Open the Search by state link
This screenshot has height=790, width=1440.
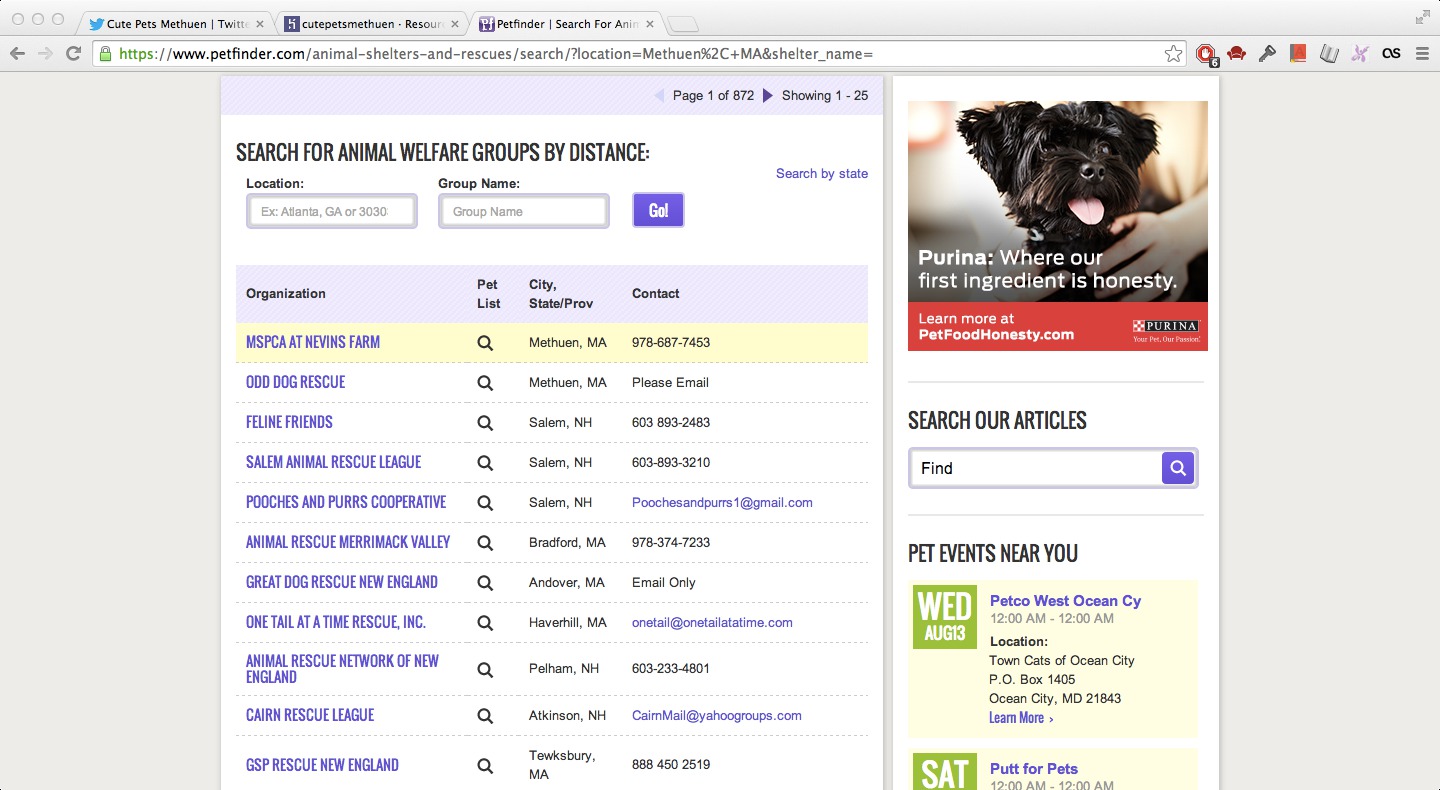click(x=822, y=173)
